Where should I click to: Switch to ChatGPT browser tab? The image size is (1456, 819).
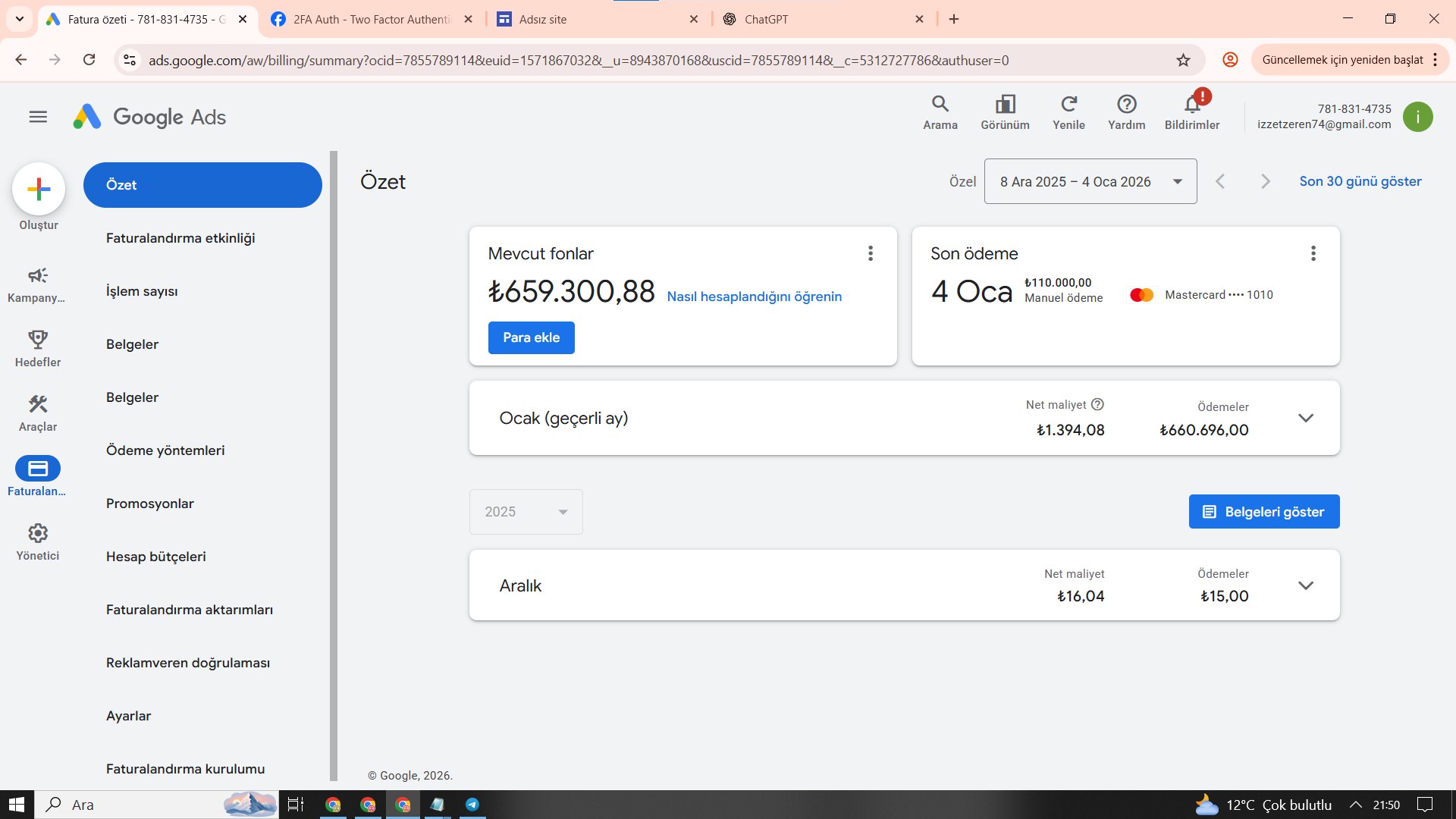(x=822, y=19)
